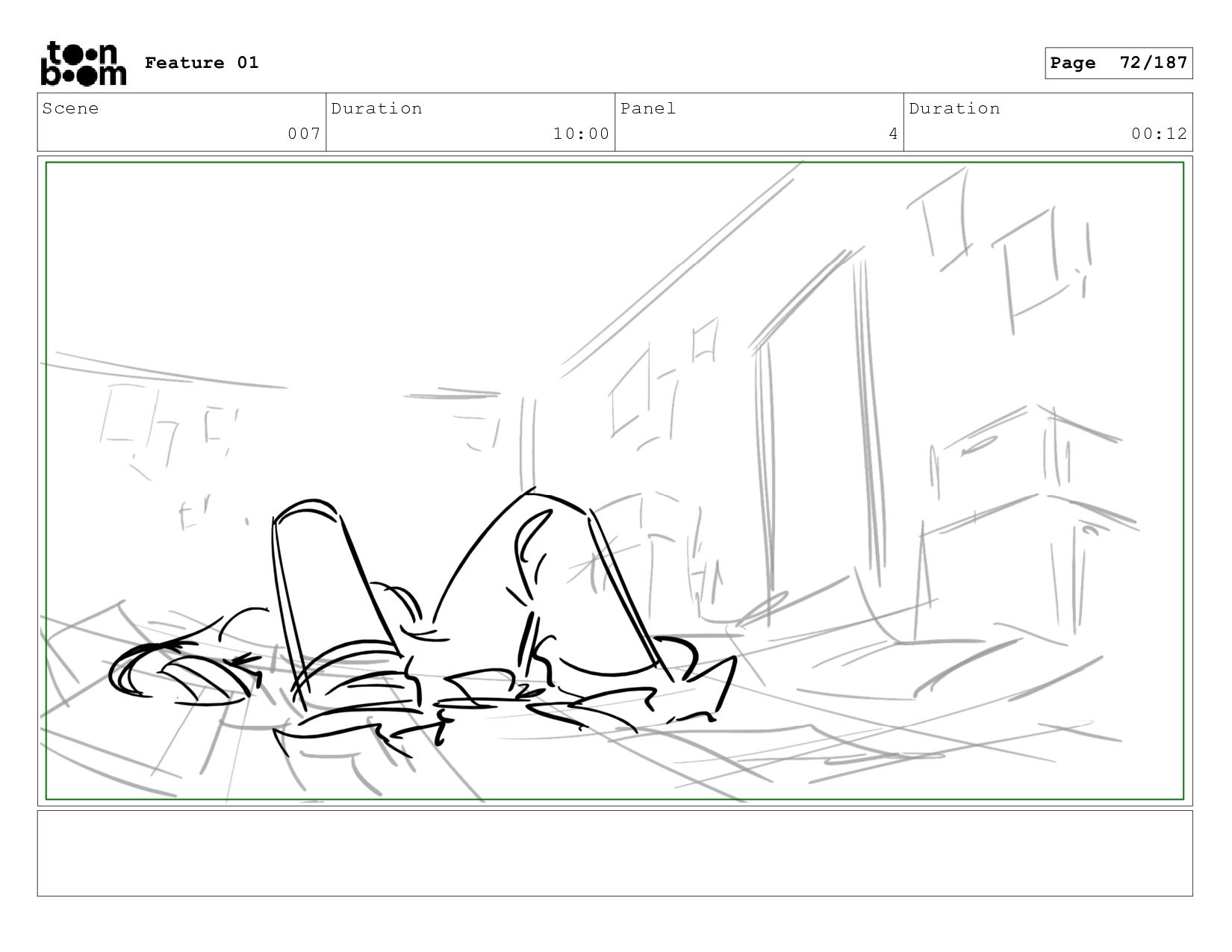Screen dimensions: 1232x952
Task: Click the empty notes box below the panel
Action: 615,853
